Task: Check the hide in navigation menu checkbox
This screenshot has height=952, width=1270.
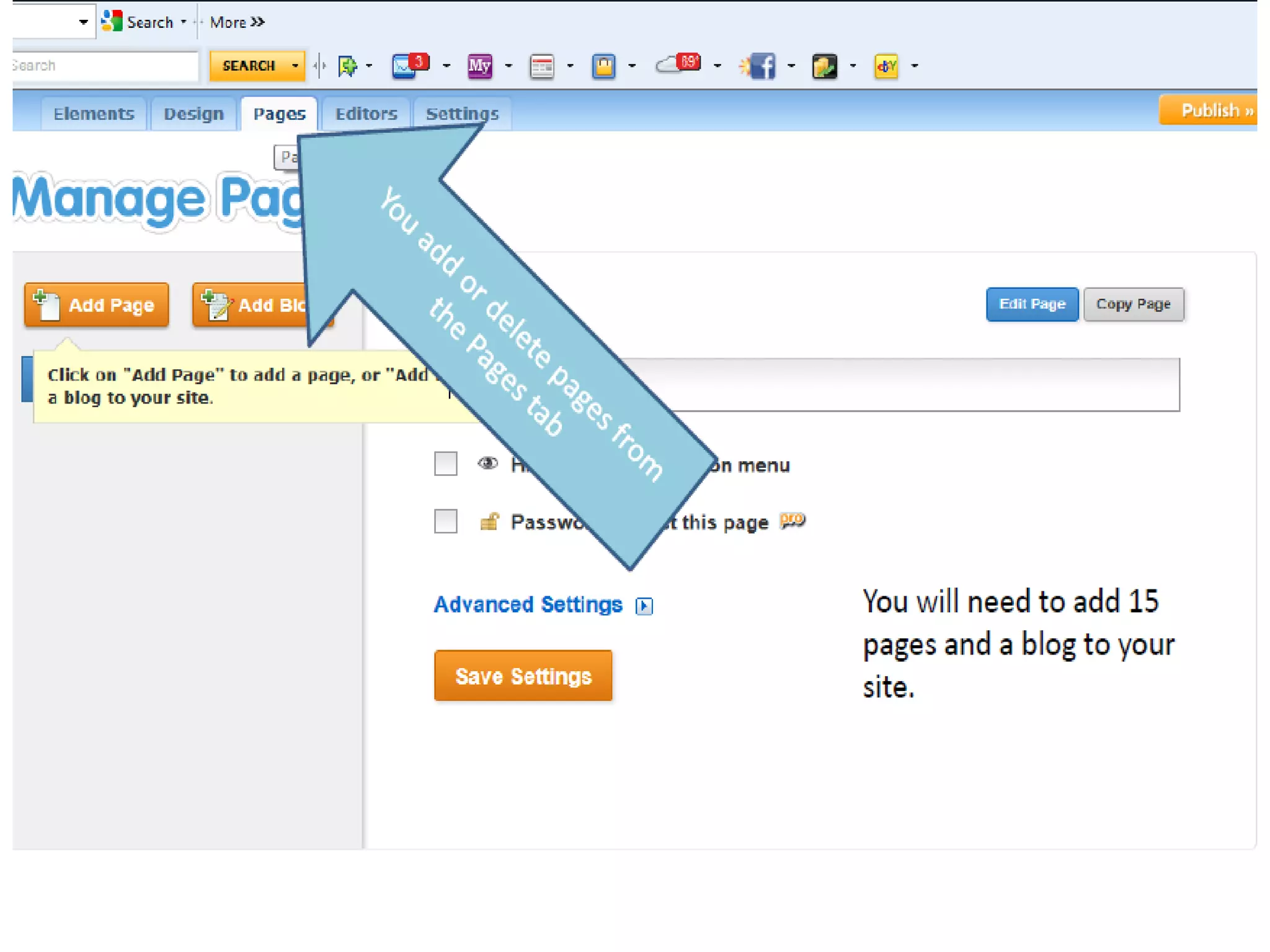Action: tap(445, 464)
